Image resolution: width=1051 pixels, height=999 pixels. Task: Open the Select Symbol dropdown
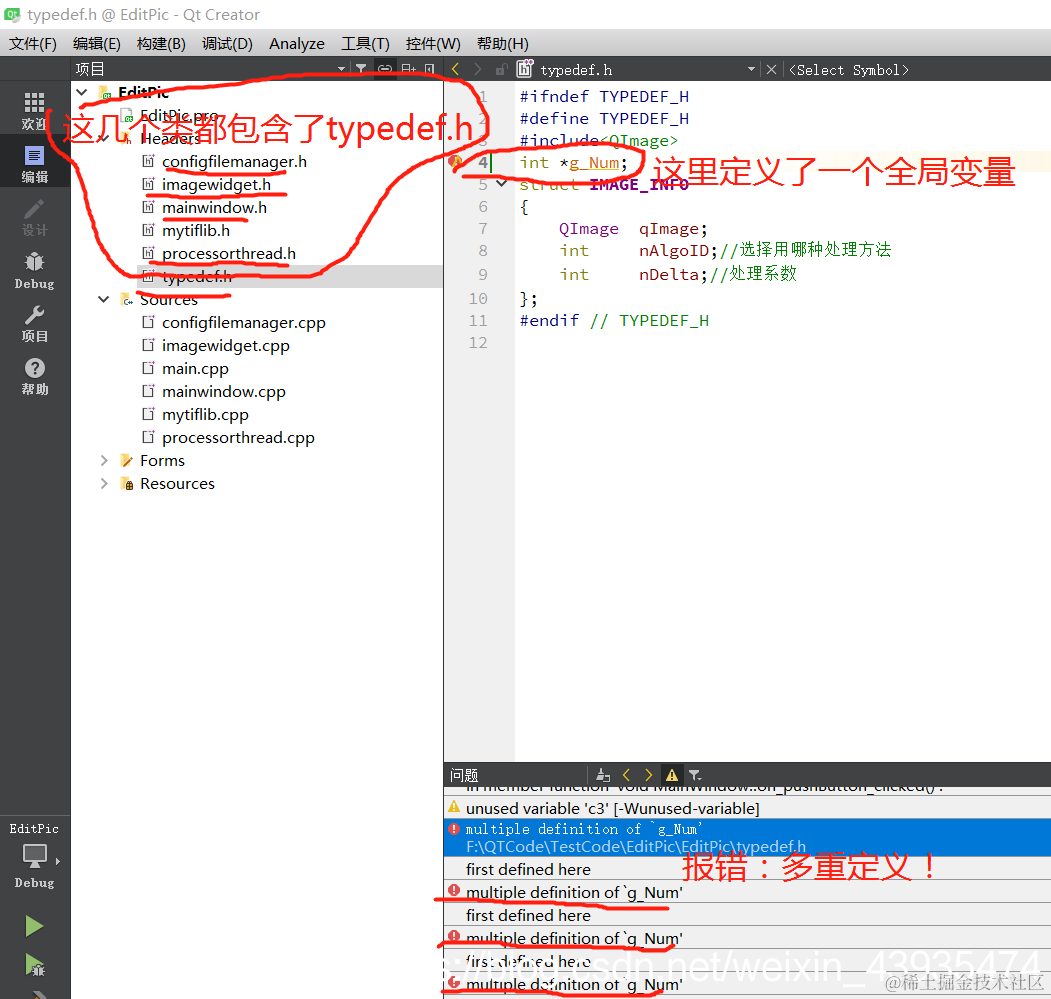[849, 70]
